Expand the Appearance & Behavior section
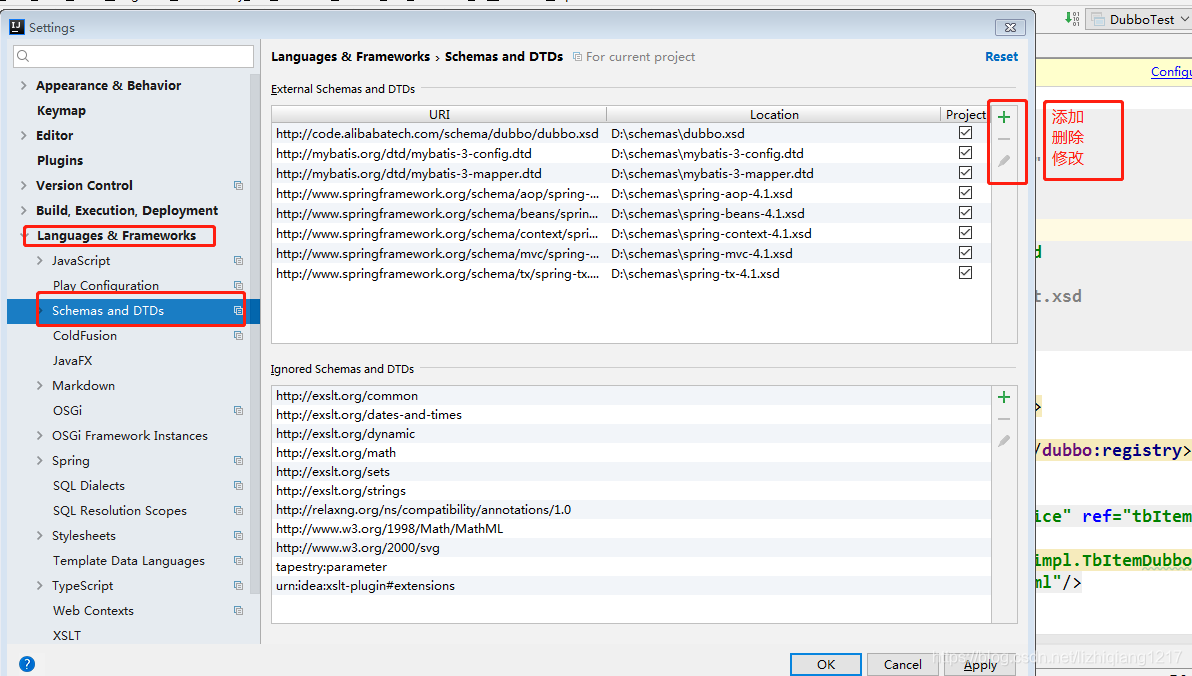The image size is (1192, 676). point(24,85)
